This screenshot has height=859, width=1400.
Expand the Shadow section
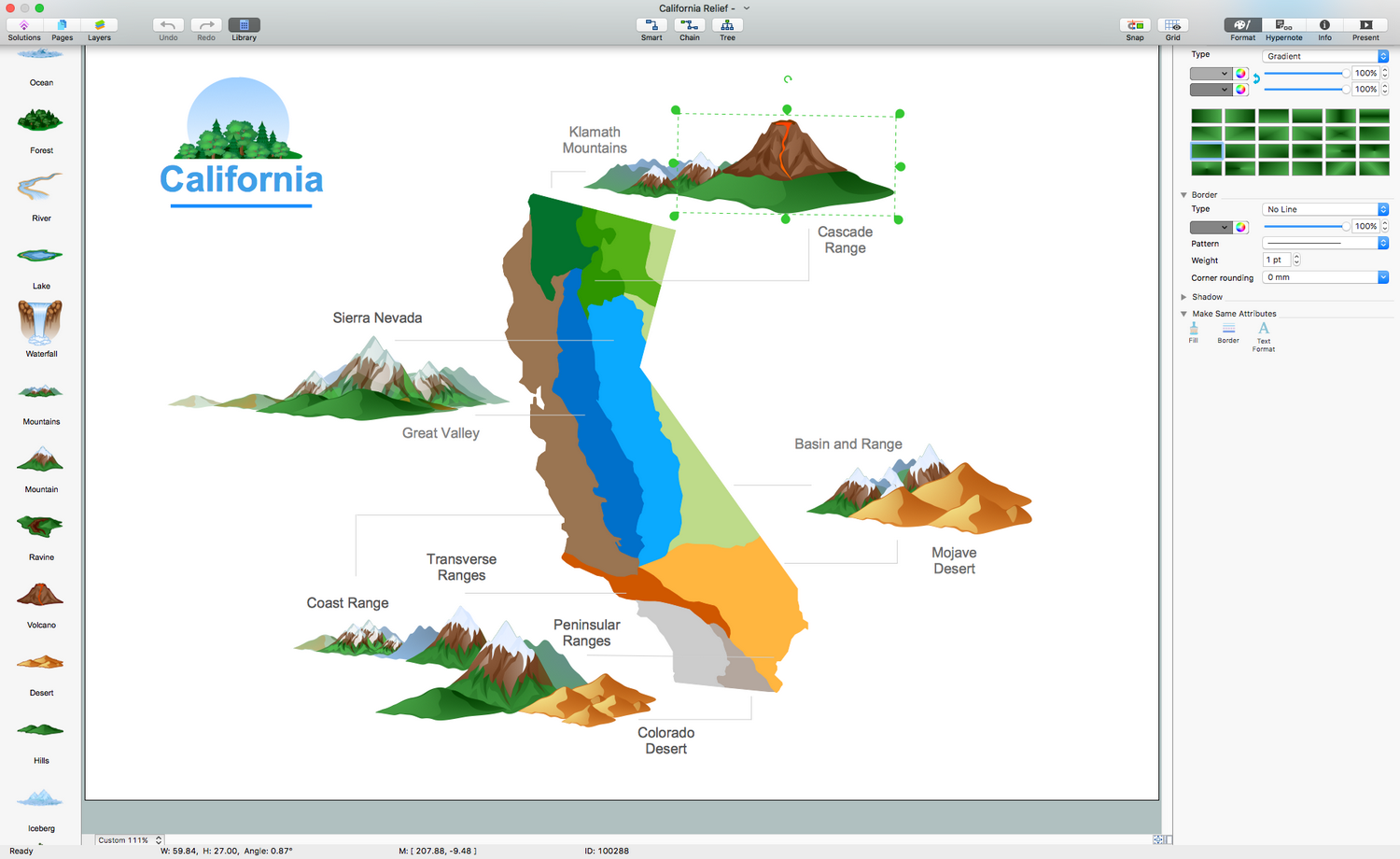click(1183, 297)
